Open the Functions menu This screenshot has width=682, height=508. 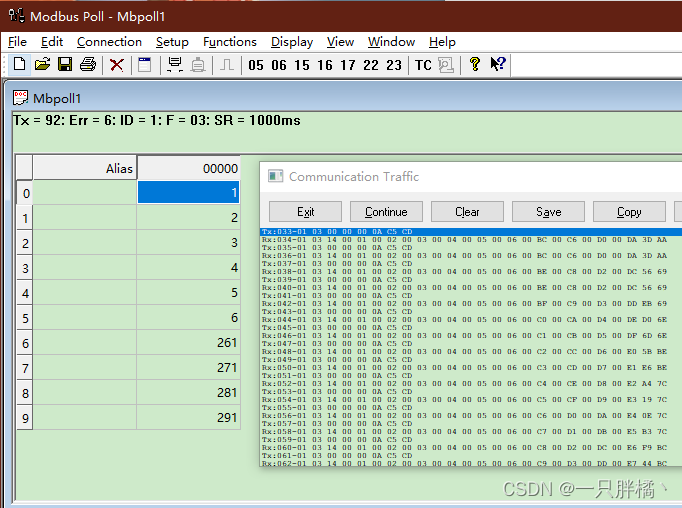tap(230, 42)
